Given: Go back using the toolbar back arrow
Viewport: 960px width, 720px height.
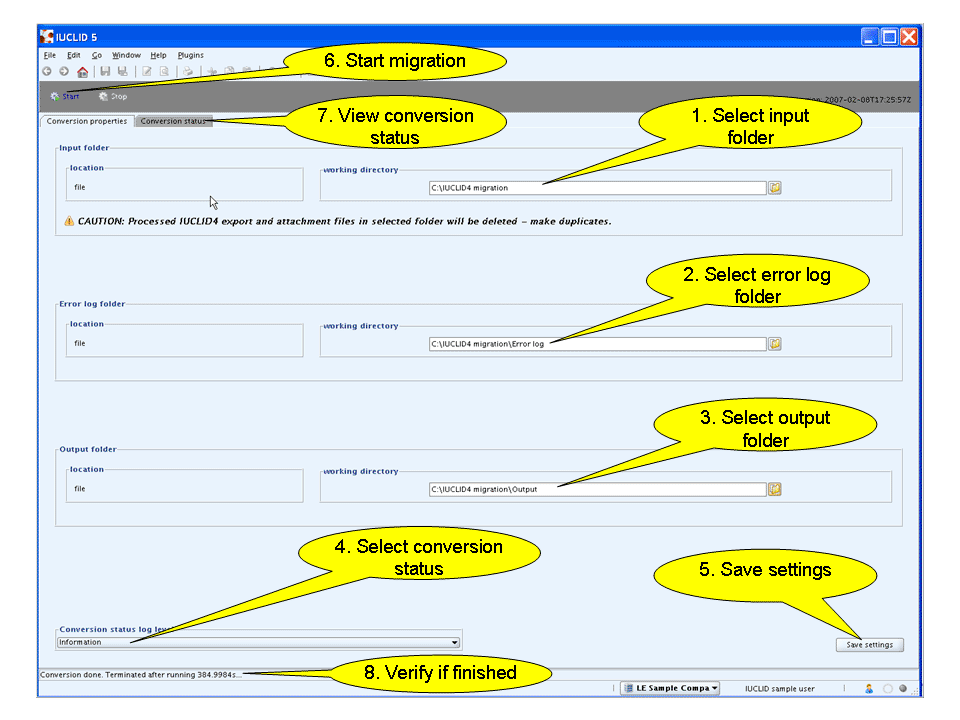Looking at the screenshot, I should pos(47,72).
